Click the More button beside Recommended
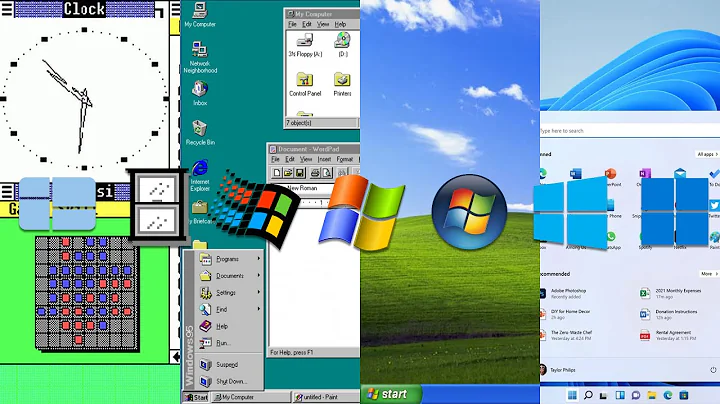Viewport: 720px width, 404px height. [709, 274]
